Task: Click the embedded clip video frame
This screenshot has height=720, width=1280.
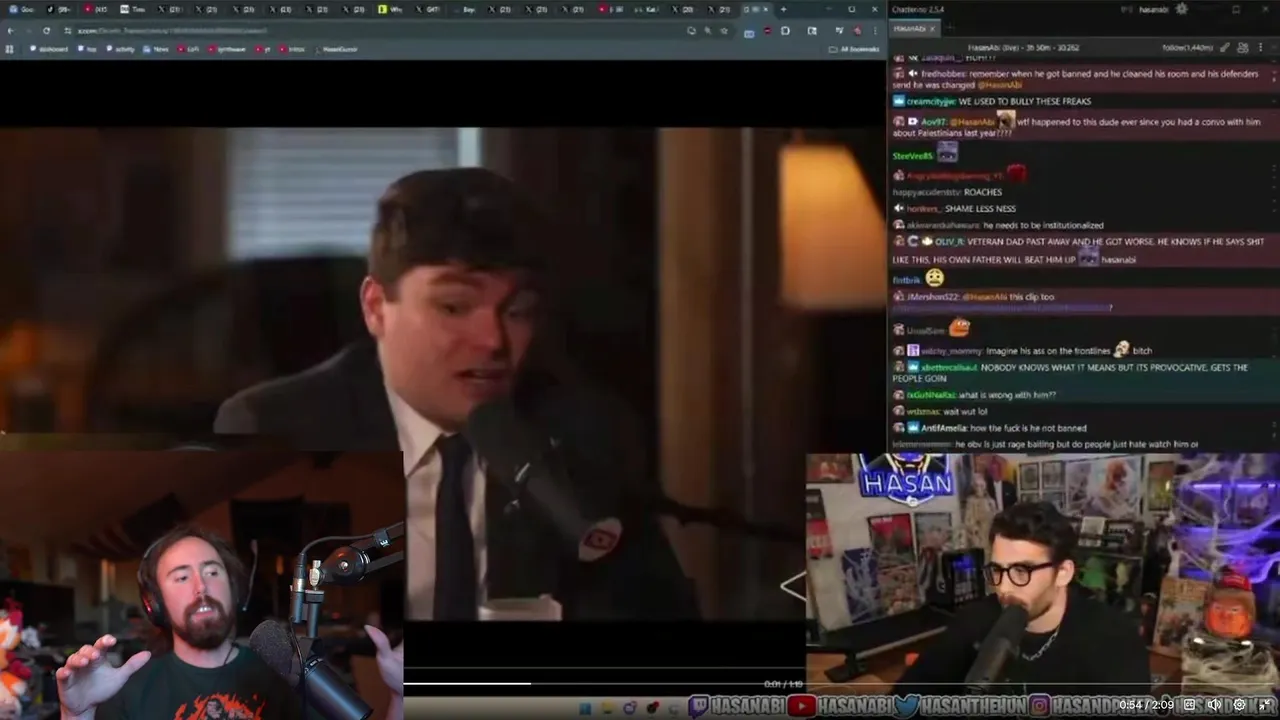Action: point(442,374)
